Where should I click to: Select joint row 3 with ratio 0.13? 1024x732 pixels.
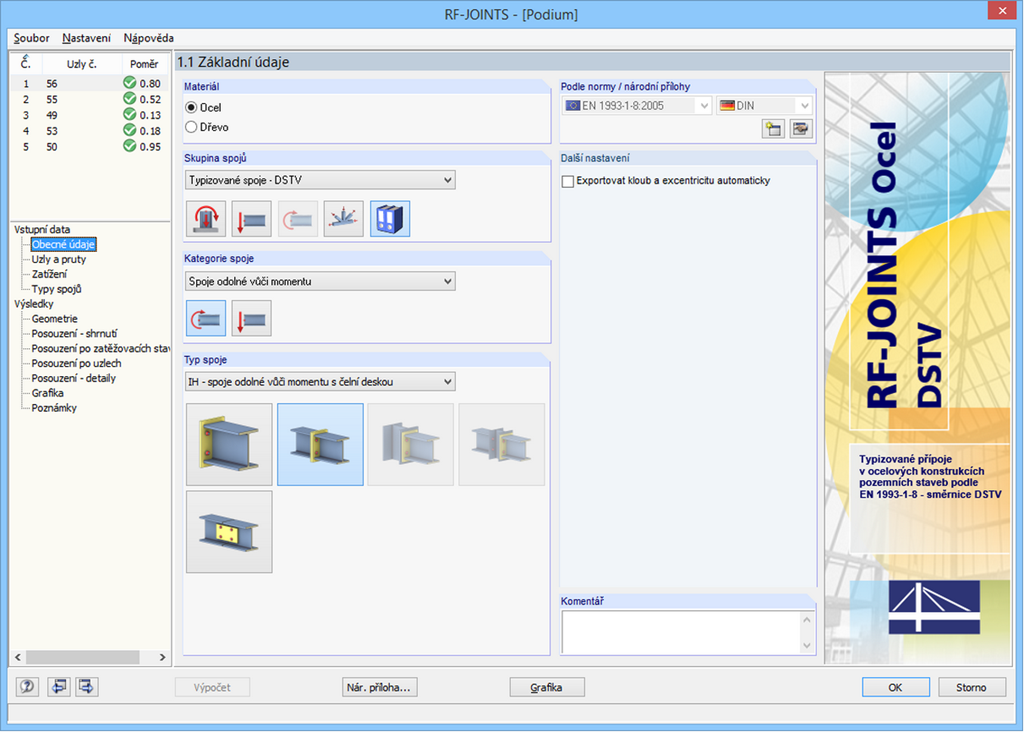89,115
